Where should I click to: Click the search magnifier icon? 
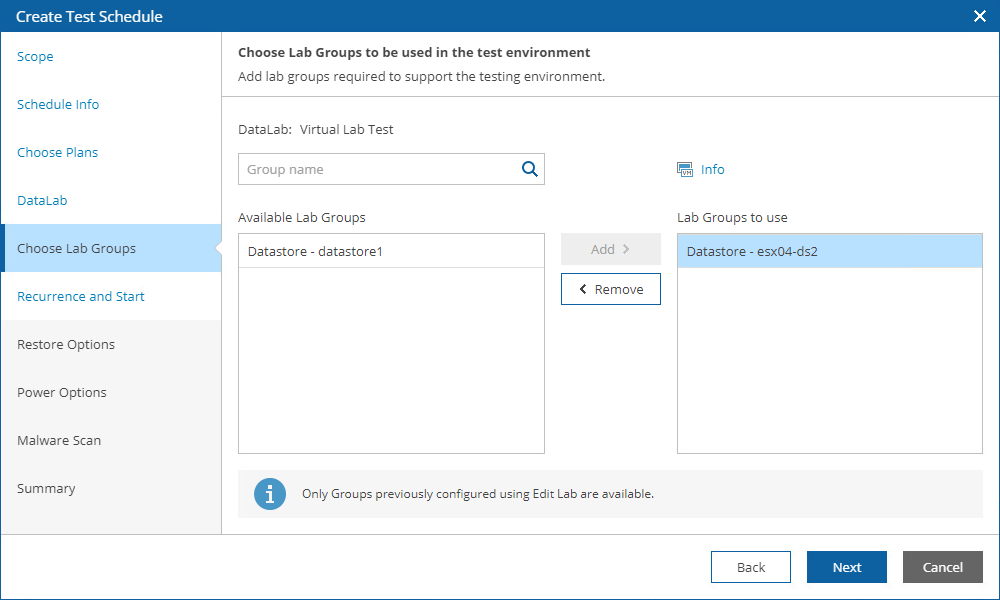pos(529,169)
